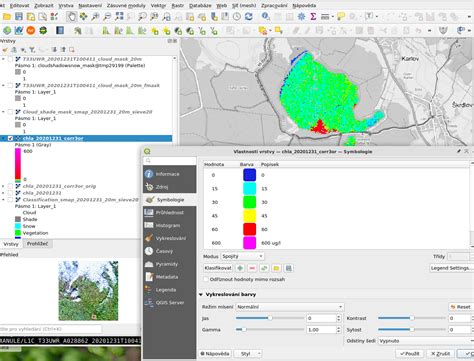Toggle visibility of T33UWR cloud_mask_20m layer

point(10,59)
